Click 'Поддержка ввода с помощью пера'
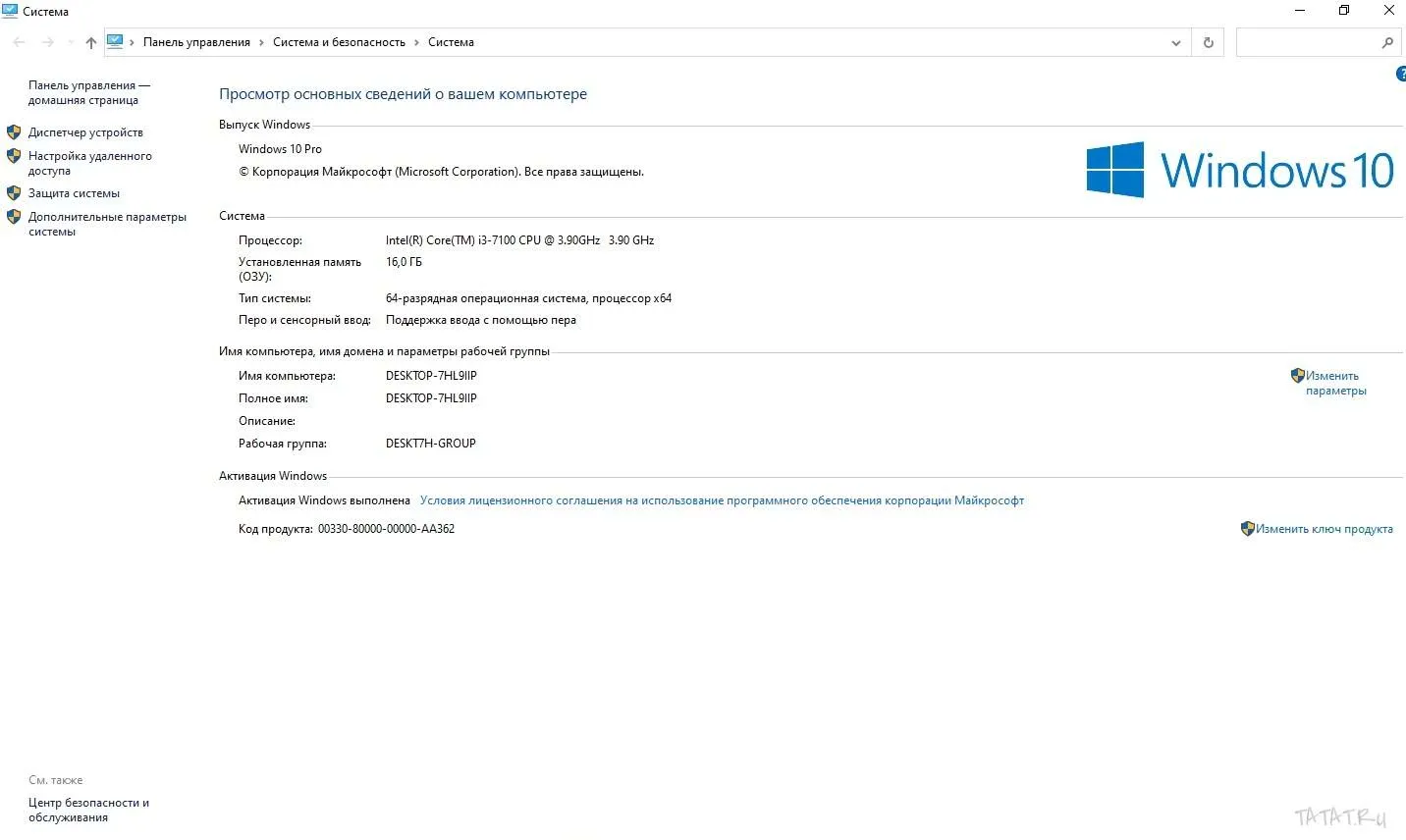The width and height of the screenshot is (1406, 840). (x=481, y=320)
